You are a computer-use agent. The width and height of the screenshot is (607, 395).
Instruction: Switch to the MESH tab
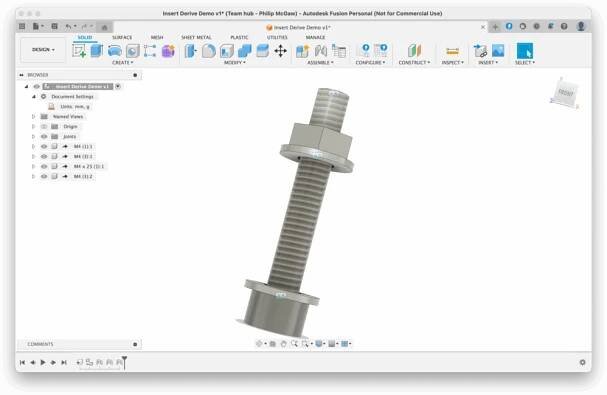click(157, 38)
